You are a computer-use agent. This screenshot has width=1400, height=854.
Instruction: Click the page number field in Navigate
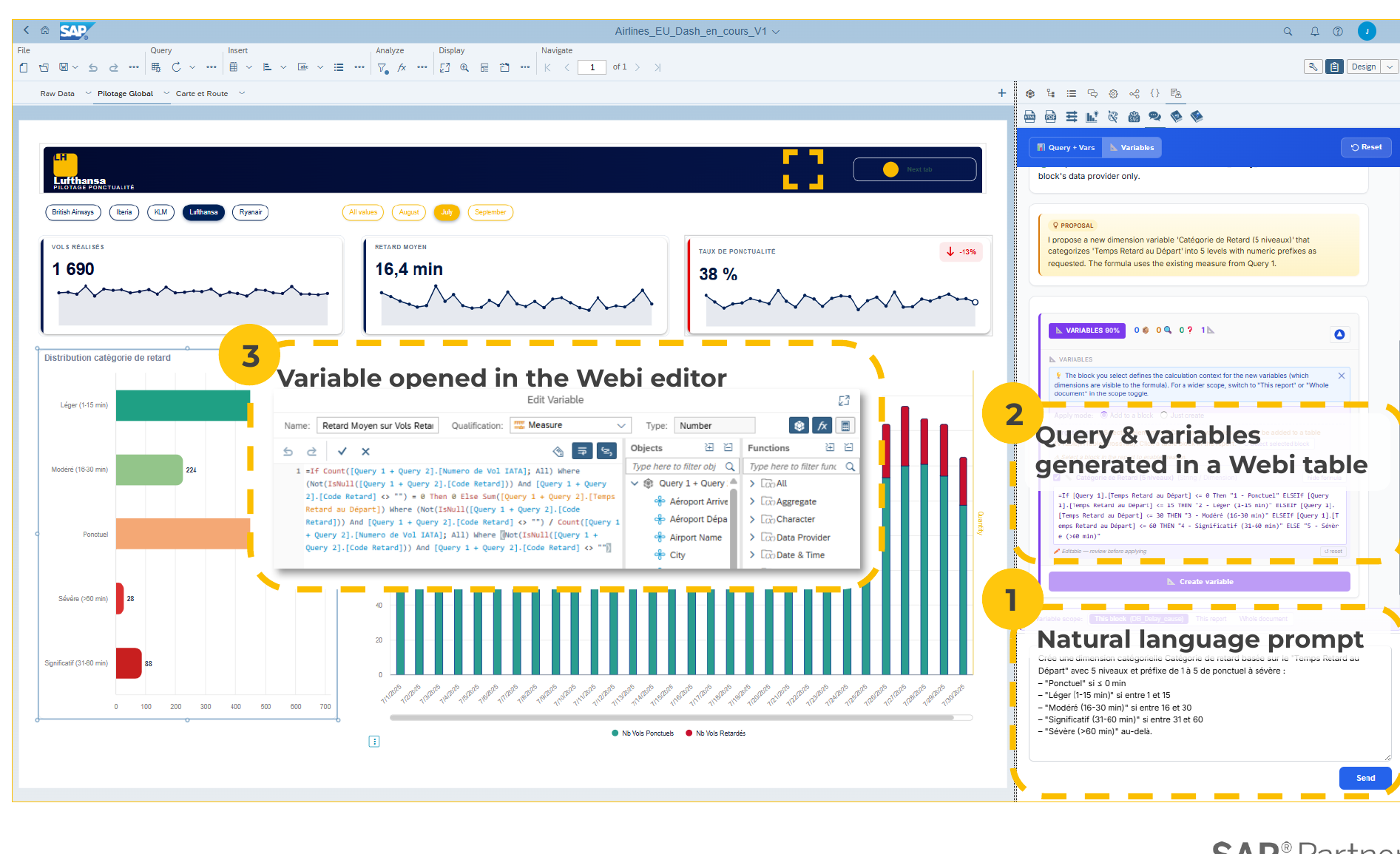tap(592, 67)
